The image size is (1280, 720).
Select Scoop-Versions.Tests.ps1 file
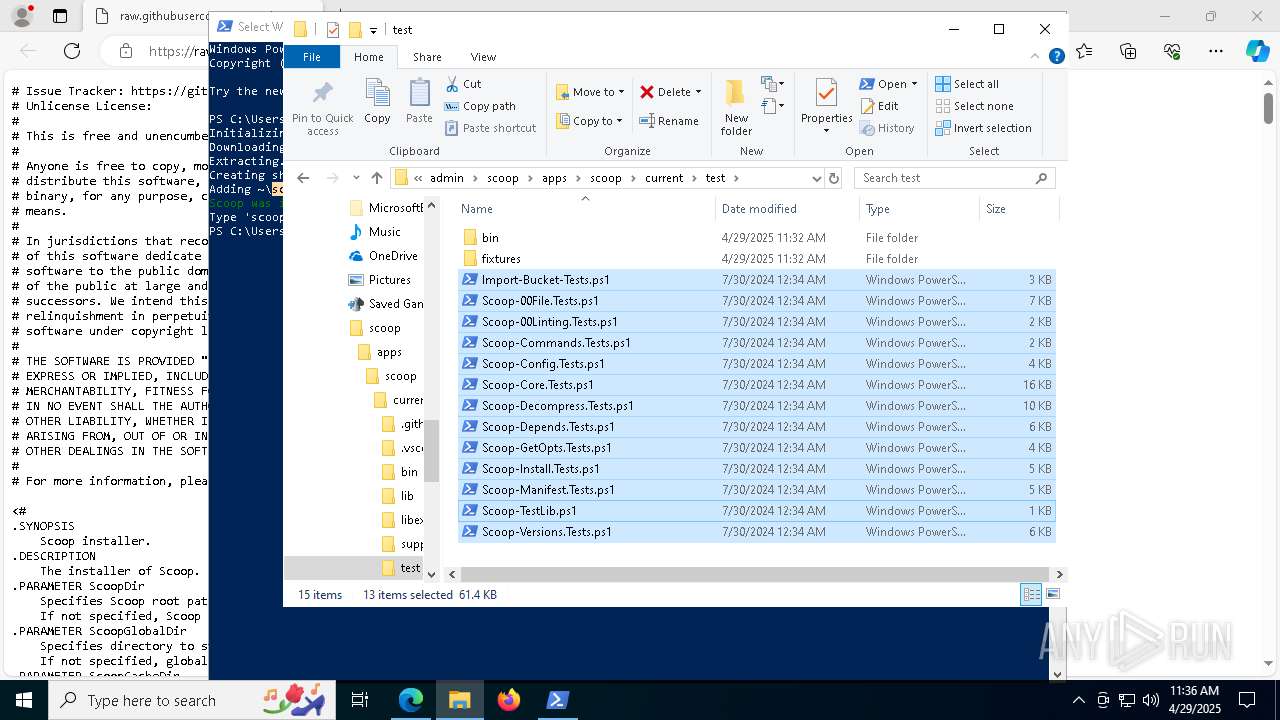756,532
